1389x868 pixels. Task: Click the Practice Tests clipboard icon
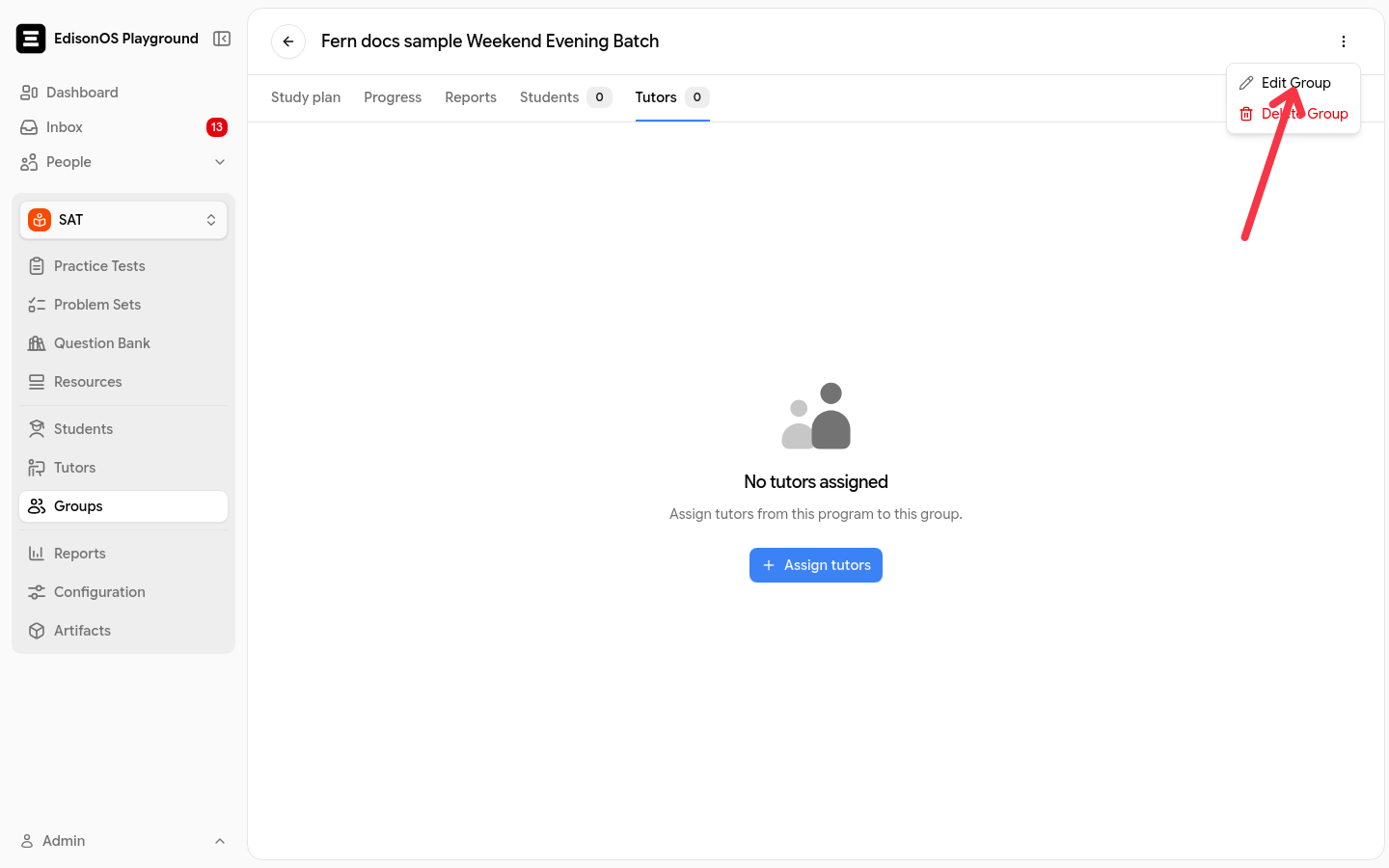pos(37,266)
